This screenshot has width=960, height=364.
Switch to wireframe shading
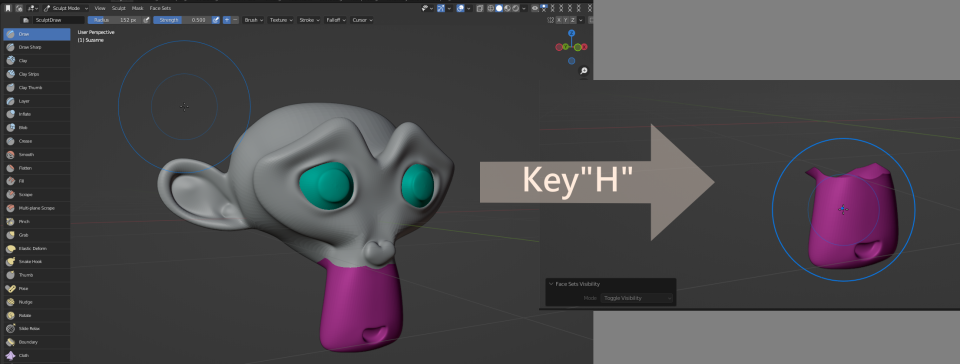[x=491, y=9]
